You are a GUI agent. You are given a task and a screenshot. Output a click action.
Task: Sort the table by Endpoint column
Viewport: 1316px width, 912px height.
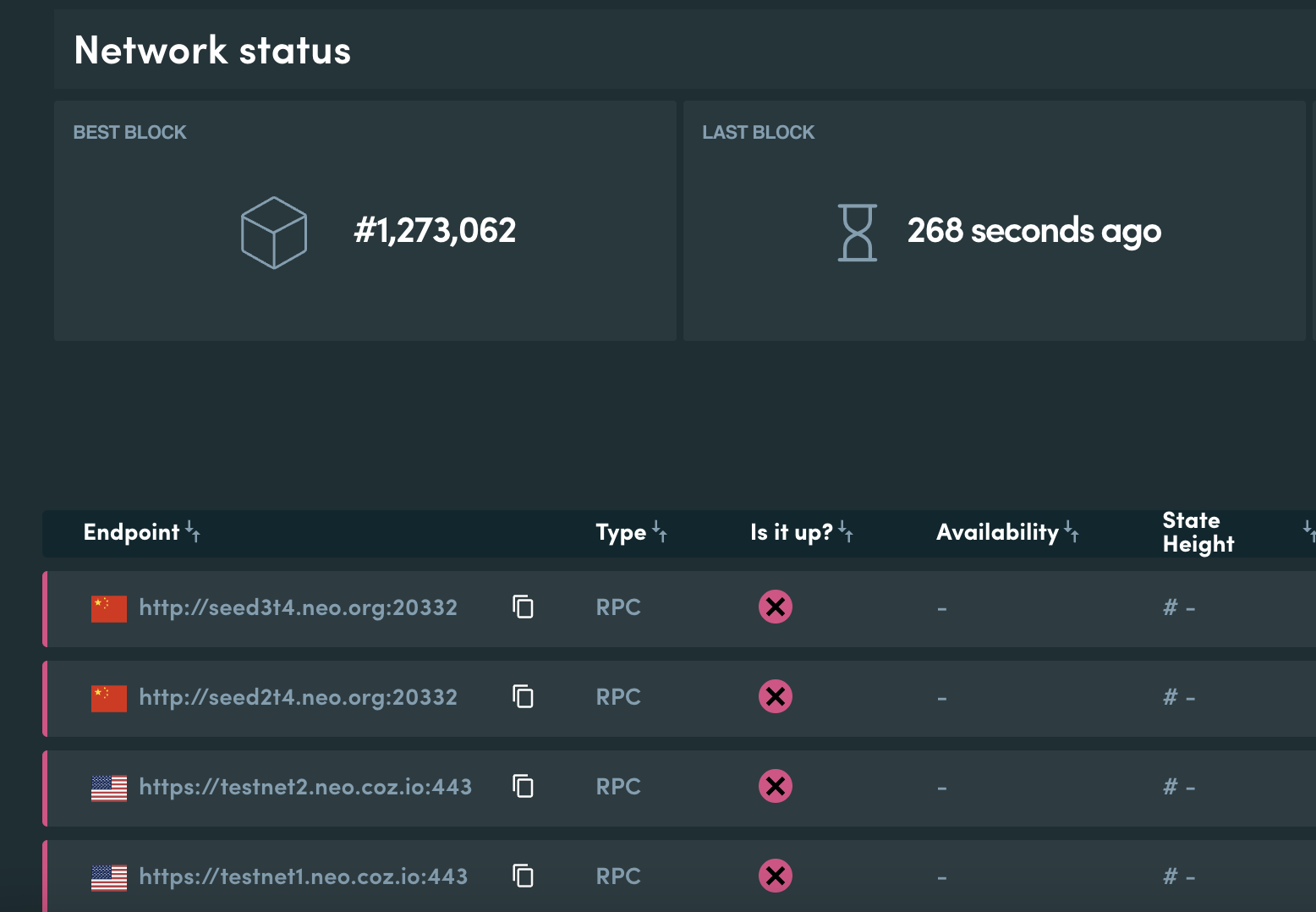(x=193, y=531)
